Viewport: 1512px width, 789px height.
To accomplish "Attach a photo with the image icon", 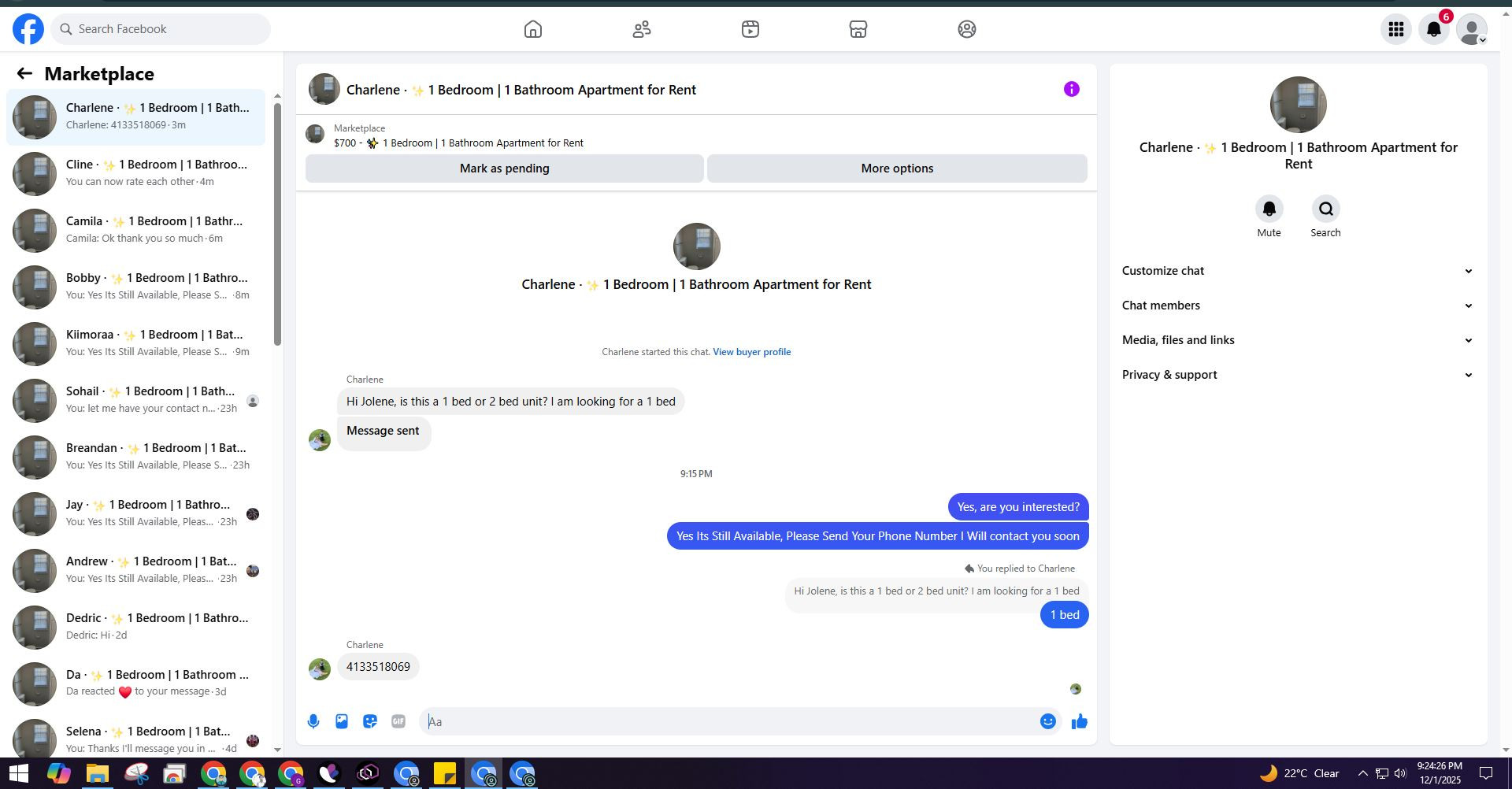I will click(x=342, y=721).
